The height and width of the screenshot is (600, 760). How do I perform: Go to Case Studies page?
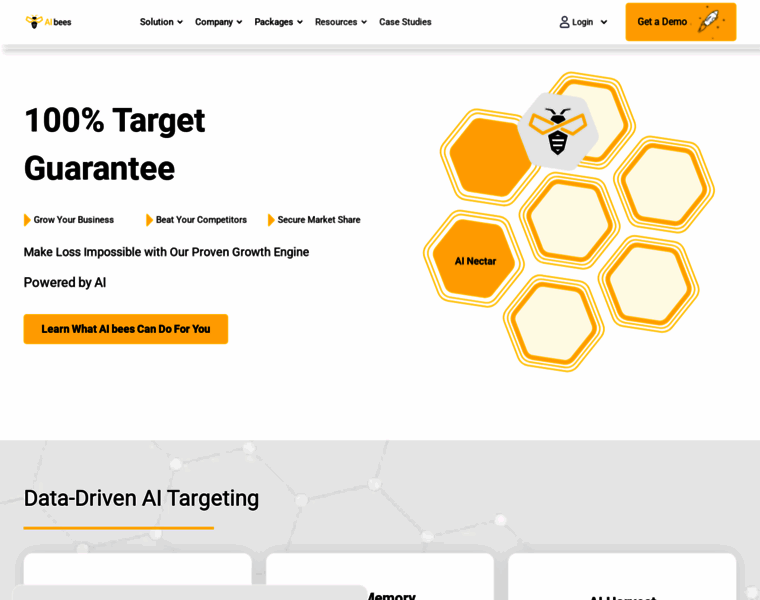pyautogui.click(x=405, y=22)
